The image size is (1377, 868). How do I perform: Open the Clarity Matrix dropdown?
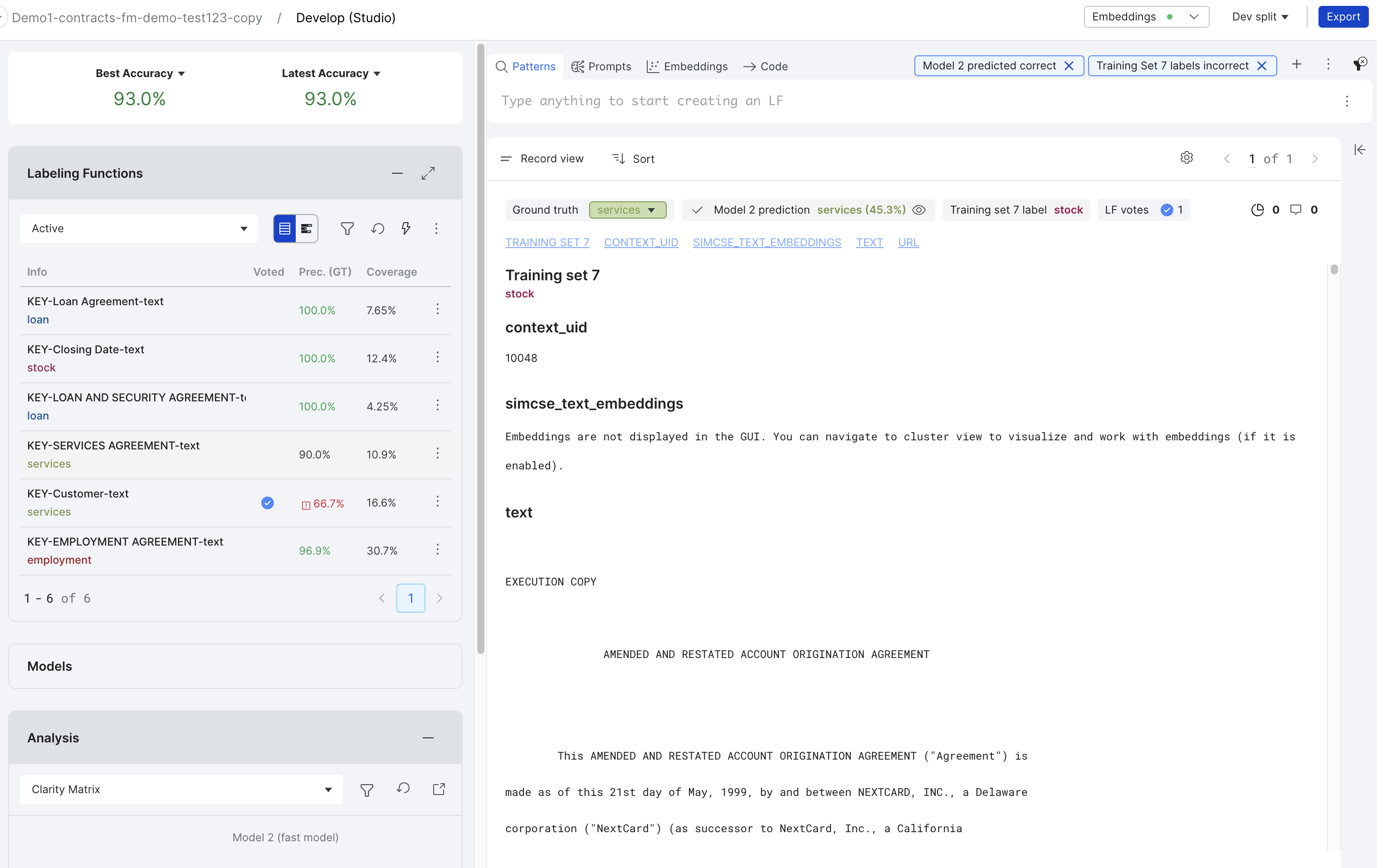pyautogui.click(x=181, y=790)
